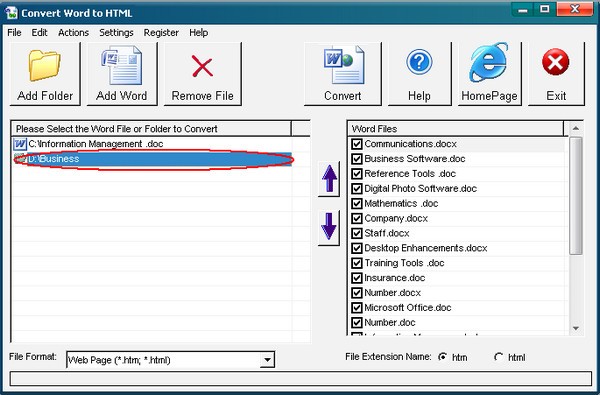Viewport: 600px width, 395px height.
Task: Maximize the Convert Word to HTML window
Action: click(545, 10)
